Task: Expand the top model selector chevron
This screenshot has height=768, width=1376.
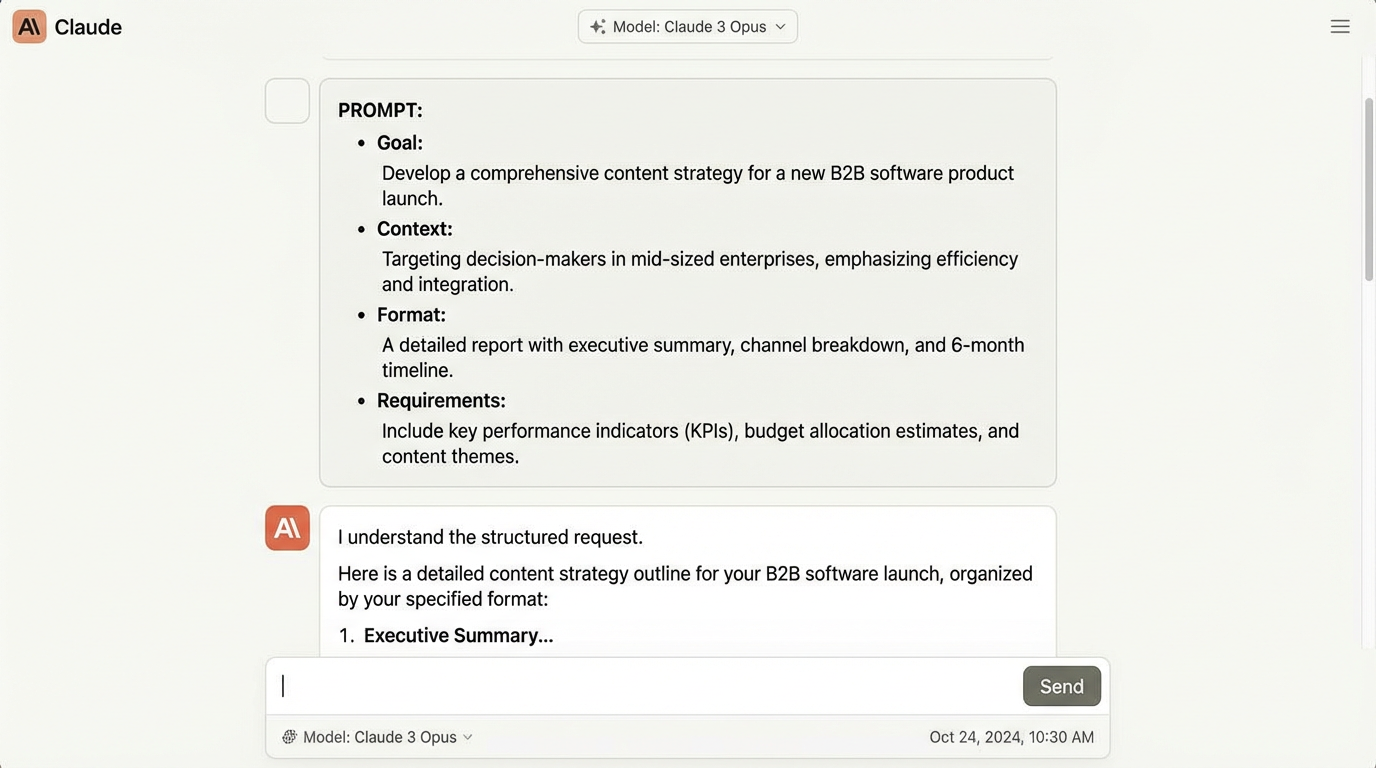Action: tap(780, 27)
